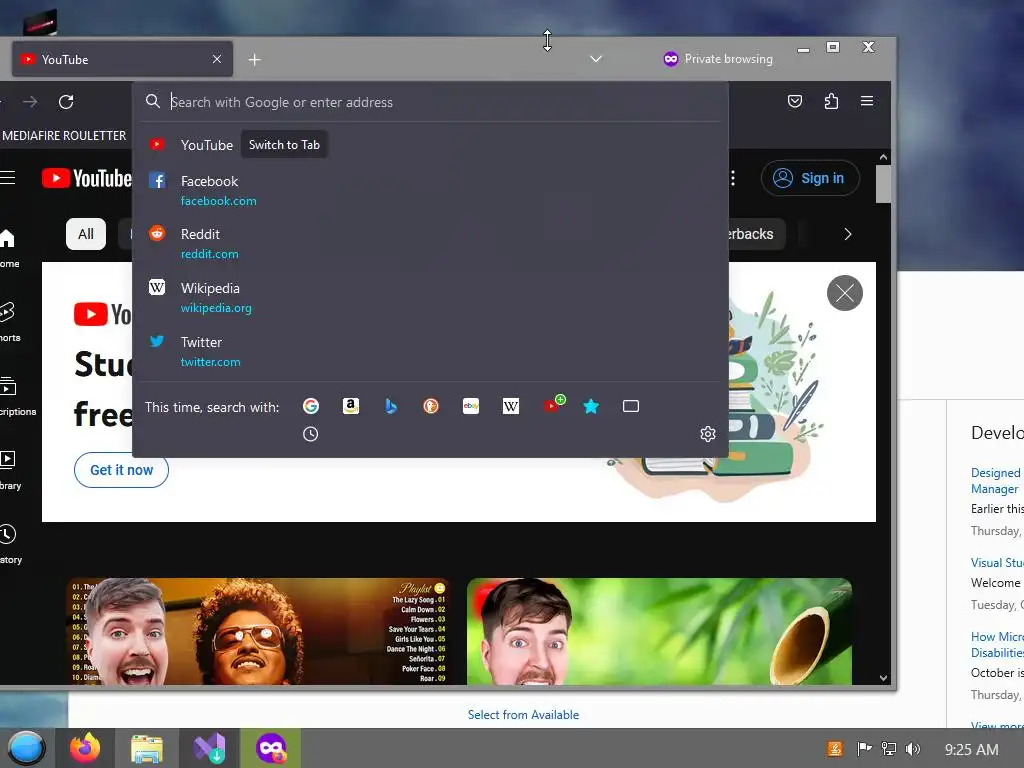Open YouTube guide hamburger menu
Screen dimensions: 1024x768
[7, 178]
